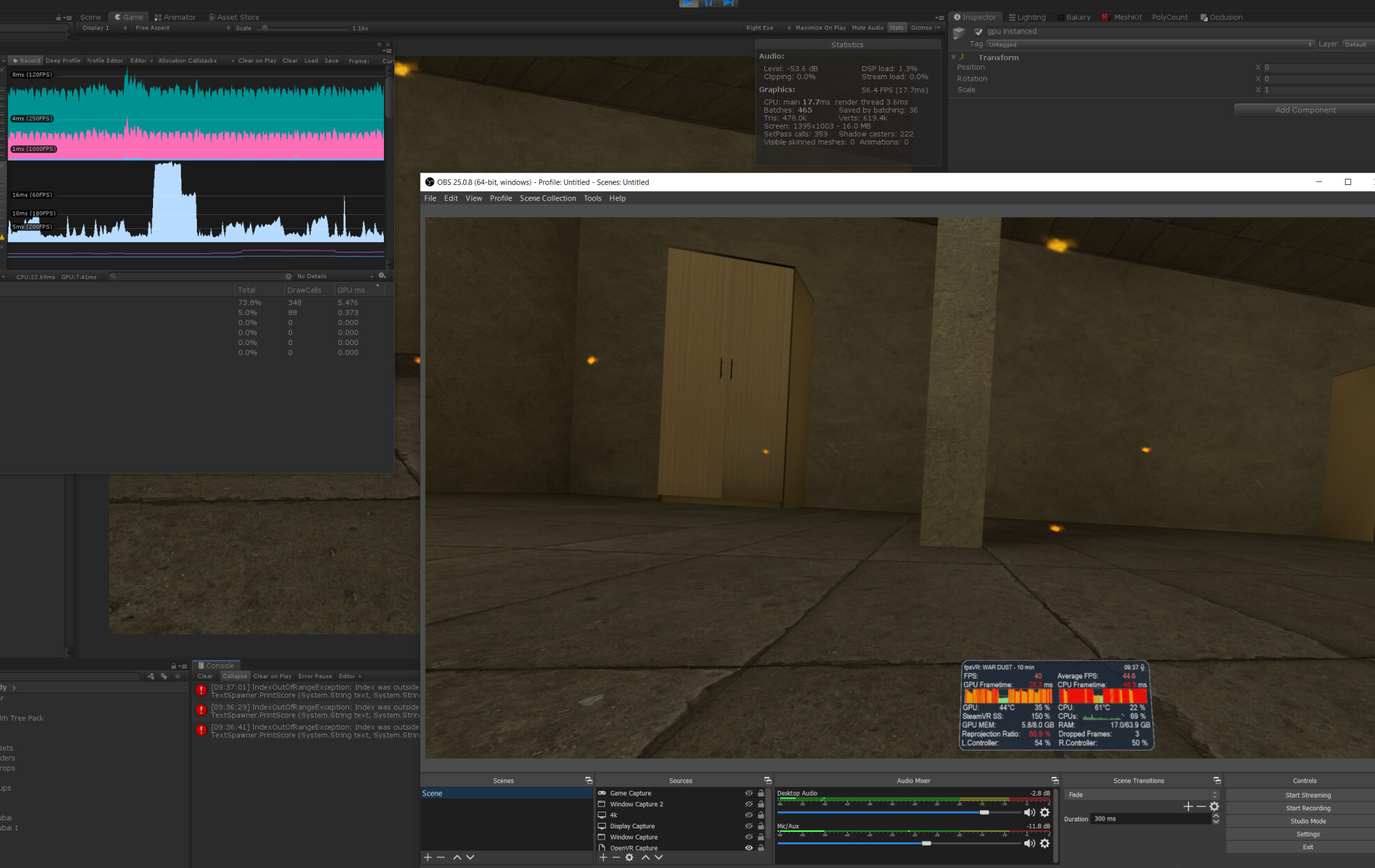Open properties gear for selected source
The image size is (1375, 868).
[629, 857]
